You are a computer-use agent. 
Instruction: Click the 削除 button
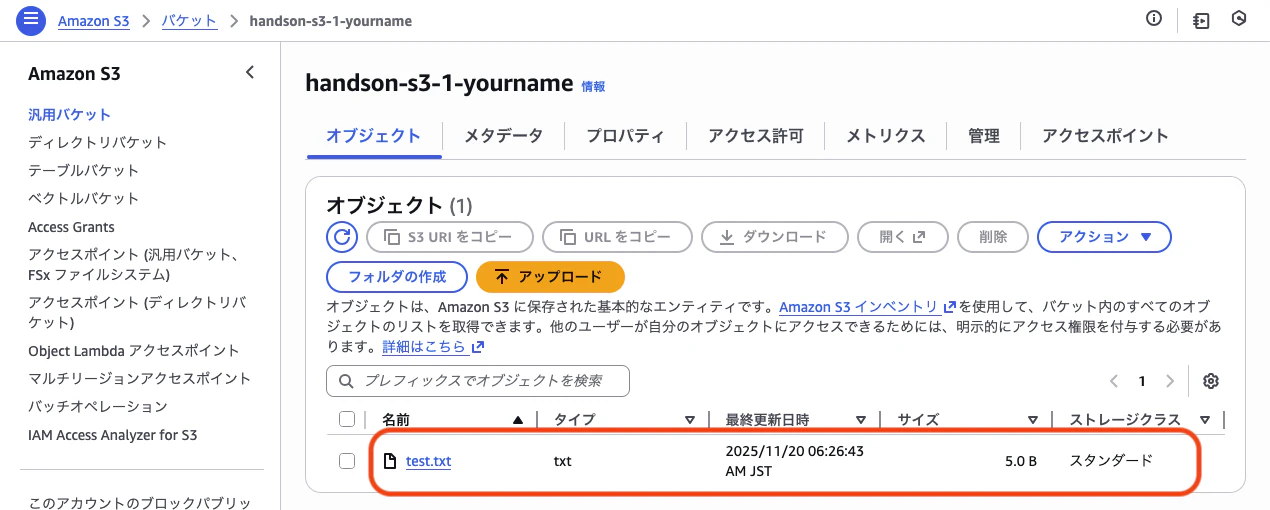(993, 237)
